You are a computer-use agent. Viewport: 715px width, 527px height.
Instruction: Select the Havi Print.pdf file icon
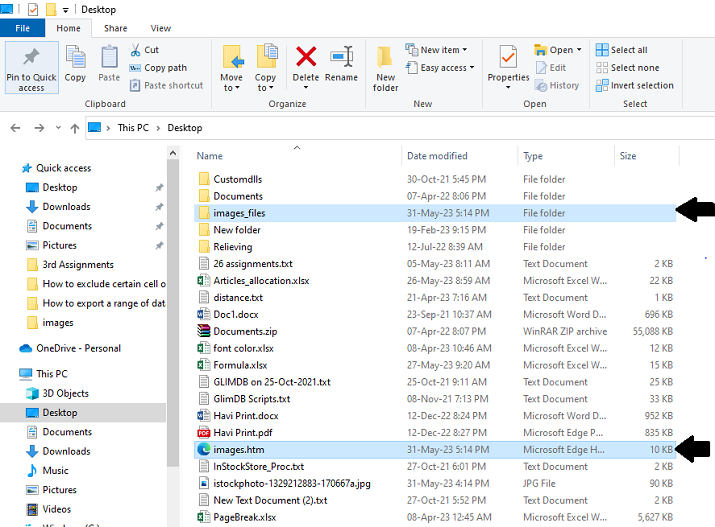pyautogui.click(x=203, y=433)
